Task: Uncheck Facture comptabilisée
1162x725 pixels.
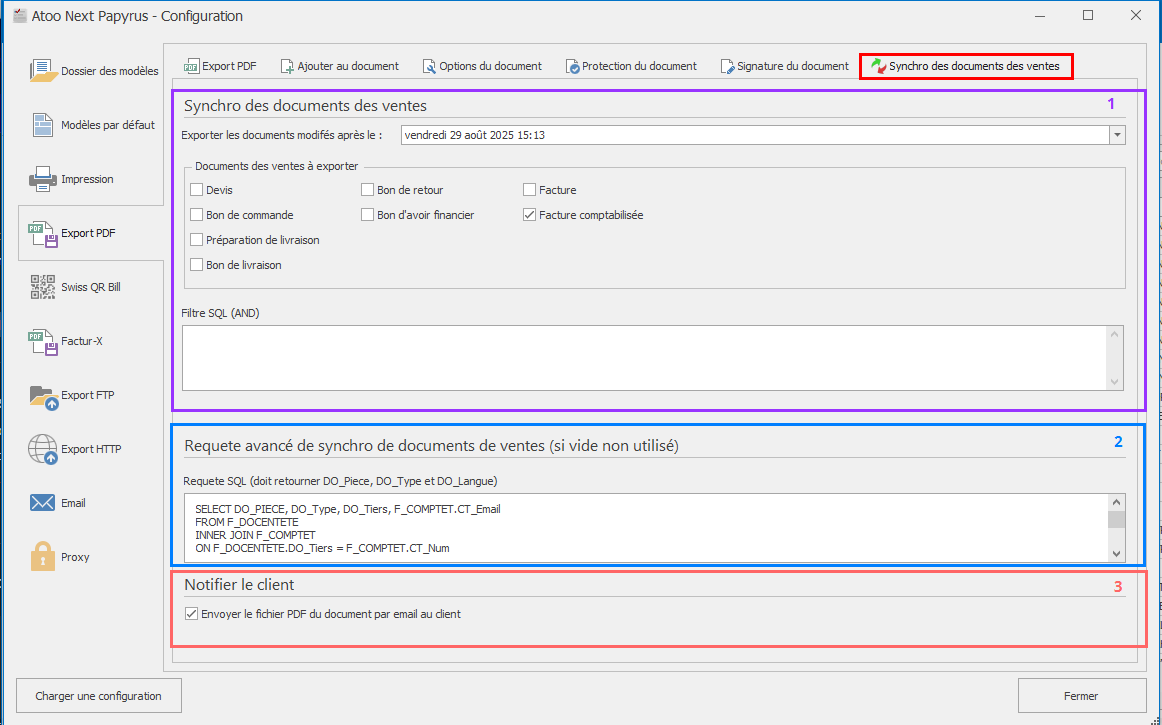Action: point(530,215)
